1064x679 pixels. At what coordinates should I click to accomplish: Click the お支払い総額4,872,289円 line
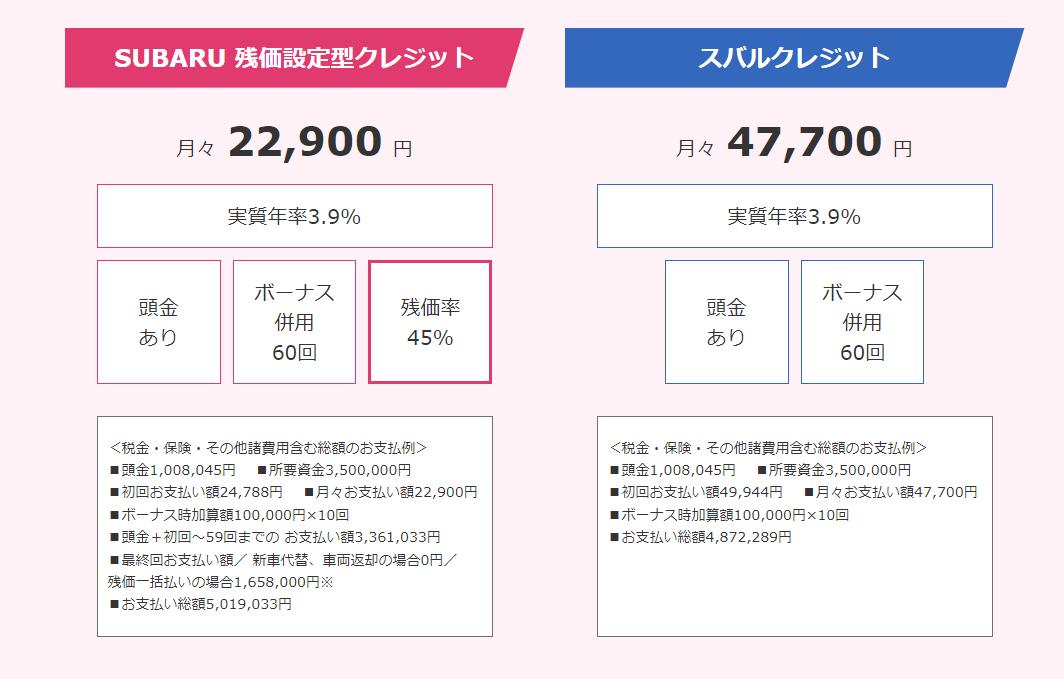point(701,537)
